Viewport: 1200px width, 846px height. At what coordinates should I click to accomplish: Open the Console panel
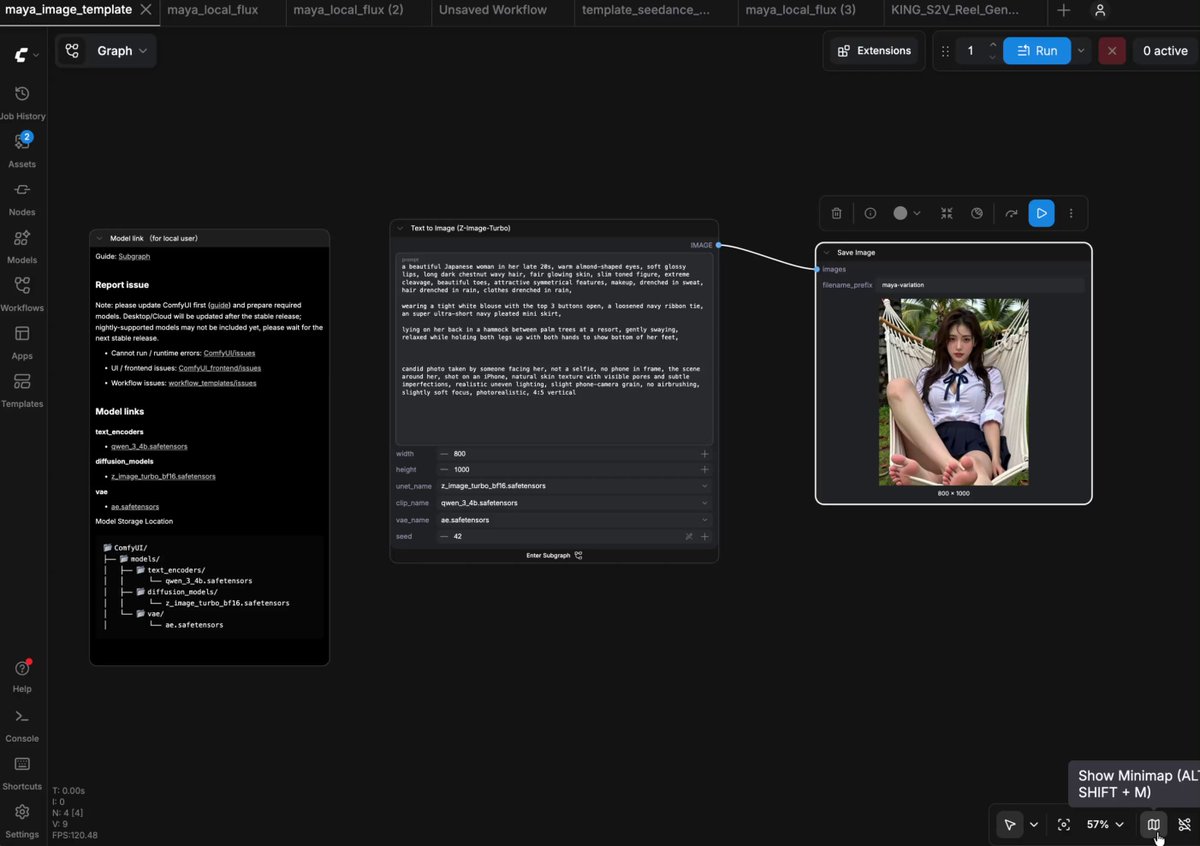click(x=22, y=725)
